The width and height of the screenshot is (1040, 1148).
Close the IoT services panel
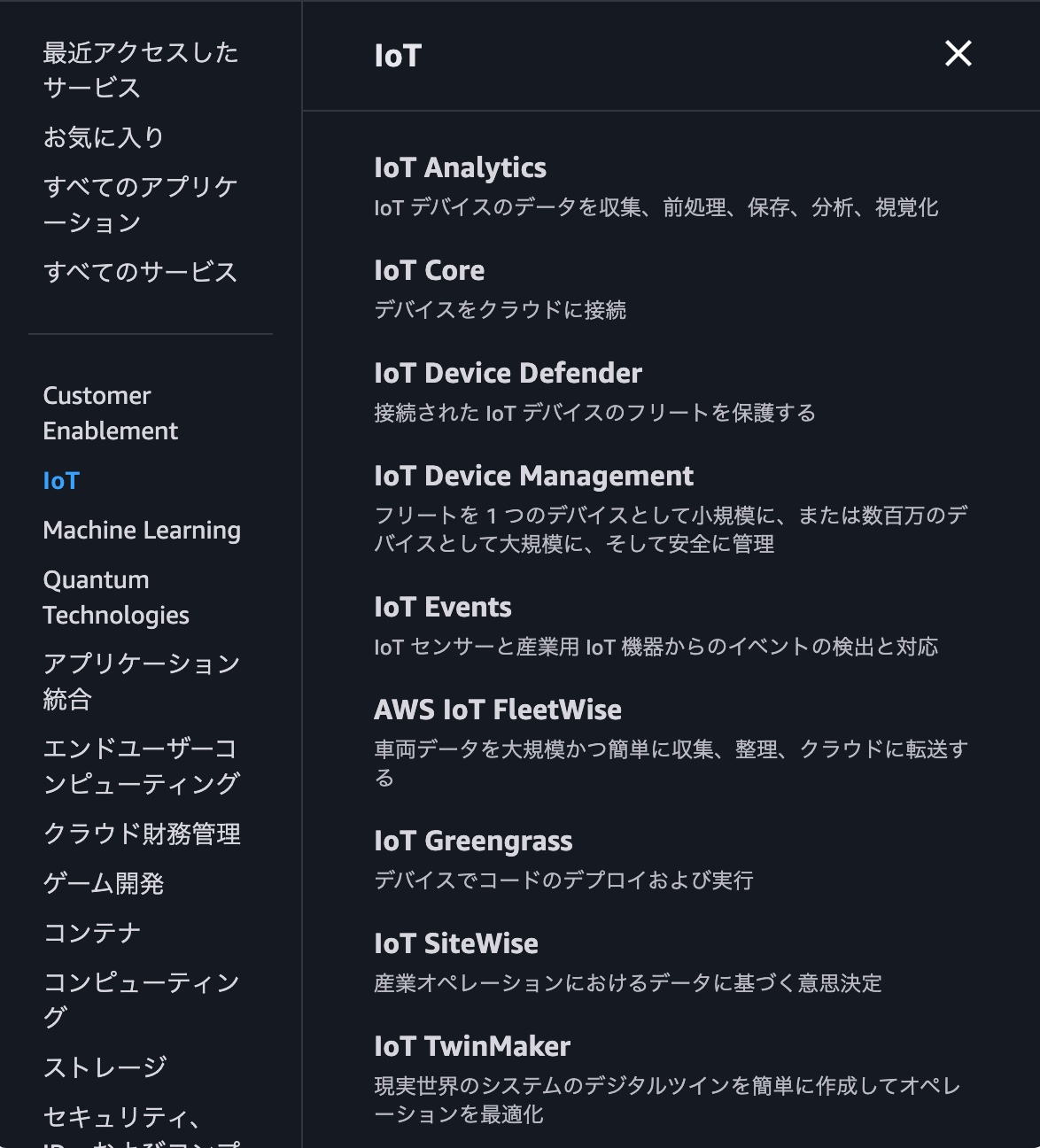tap(958, 54)
